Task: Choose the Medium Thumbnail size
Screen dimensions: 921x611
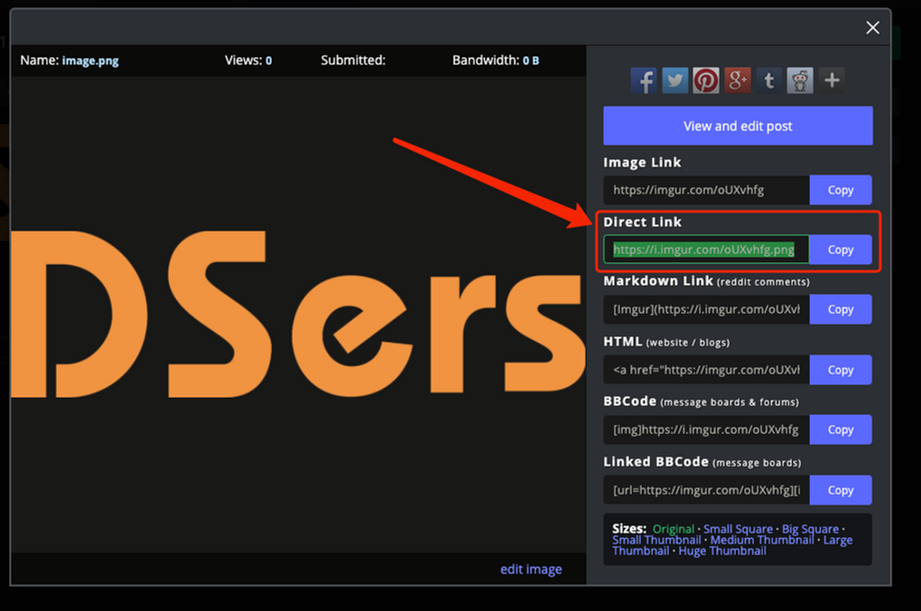Action: pyautogui.click(x=762, y=540)
